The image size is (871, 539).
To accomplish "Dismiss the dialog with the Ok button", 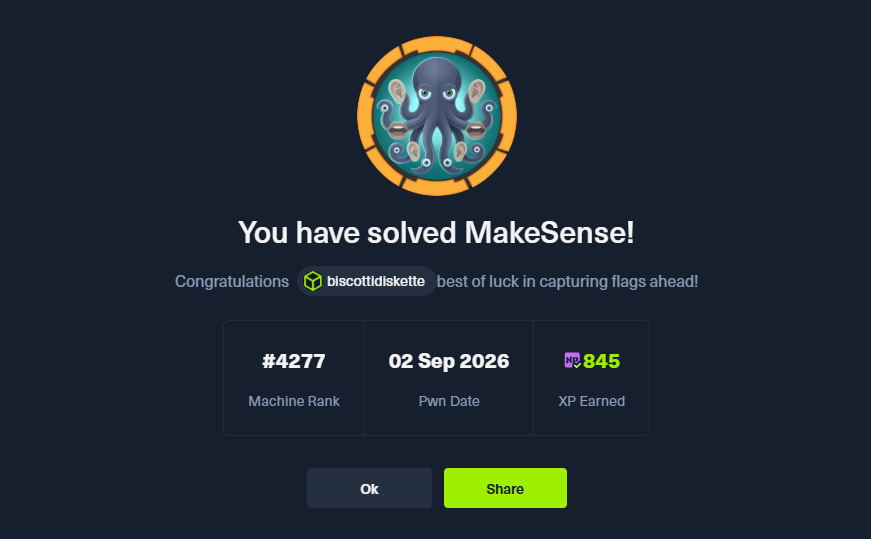I will point(369,488).
